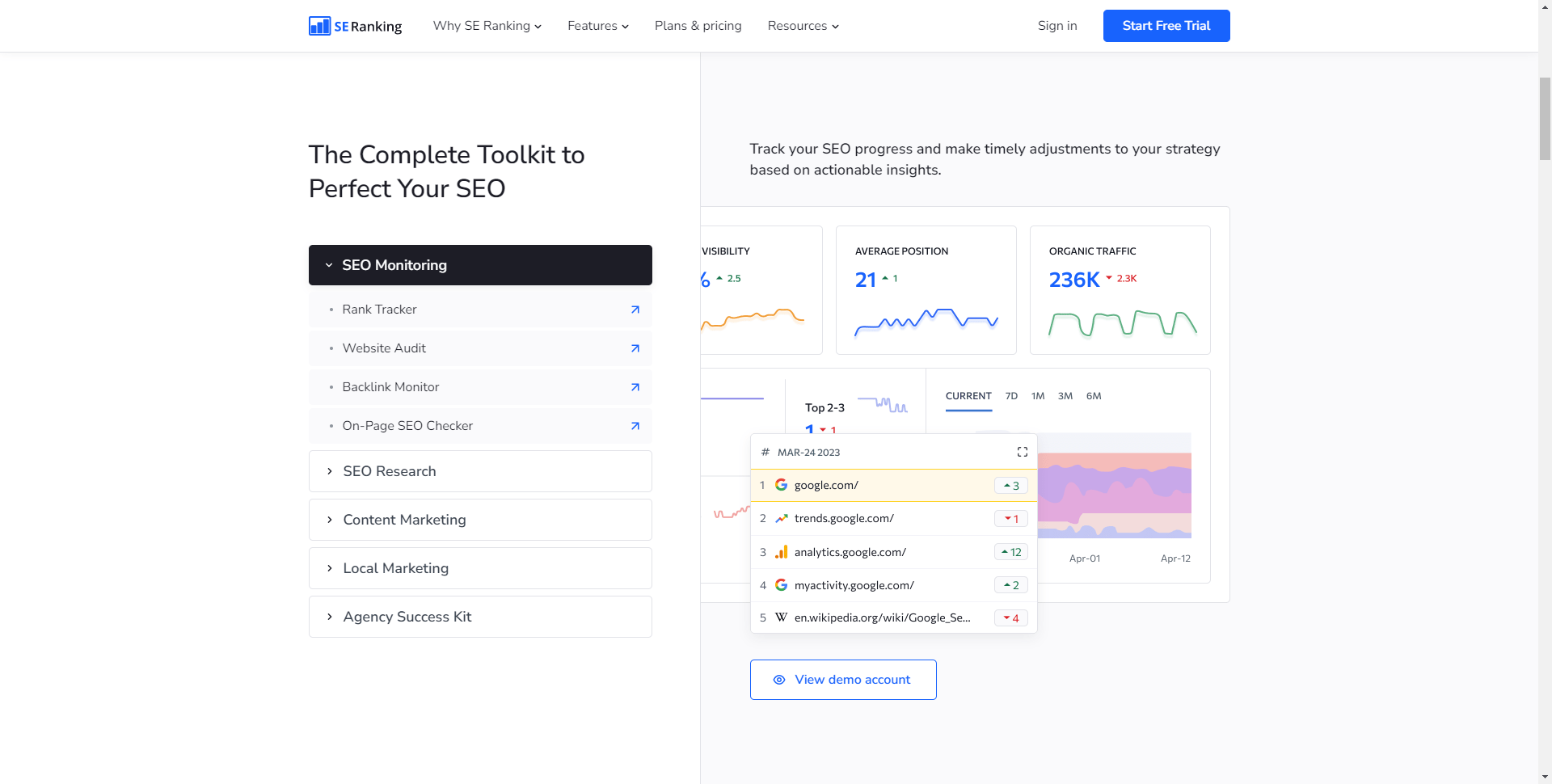Image resolution: width=1552 pixels, height=784 pixels.
Task: Go to Plans & pricing
Action: coord(698,26)
